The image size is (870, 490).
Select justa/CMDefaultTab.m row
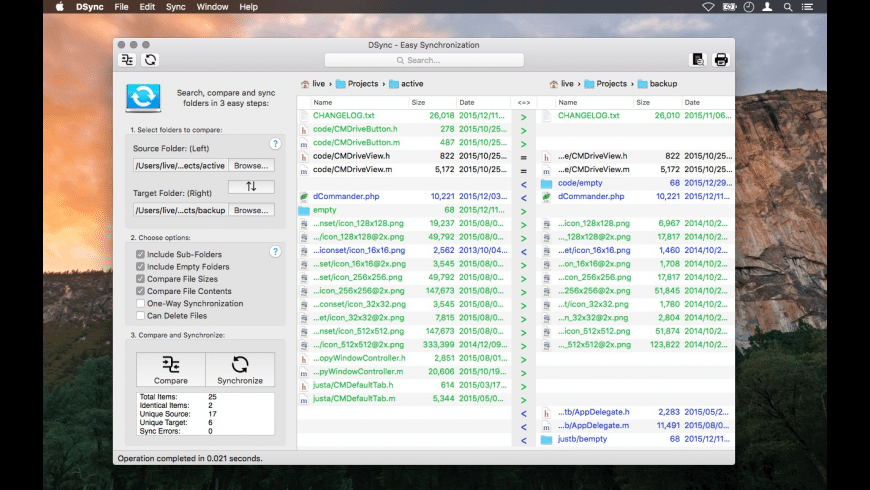click(x=404, y=398)
